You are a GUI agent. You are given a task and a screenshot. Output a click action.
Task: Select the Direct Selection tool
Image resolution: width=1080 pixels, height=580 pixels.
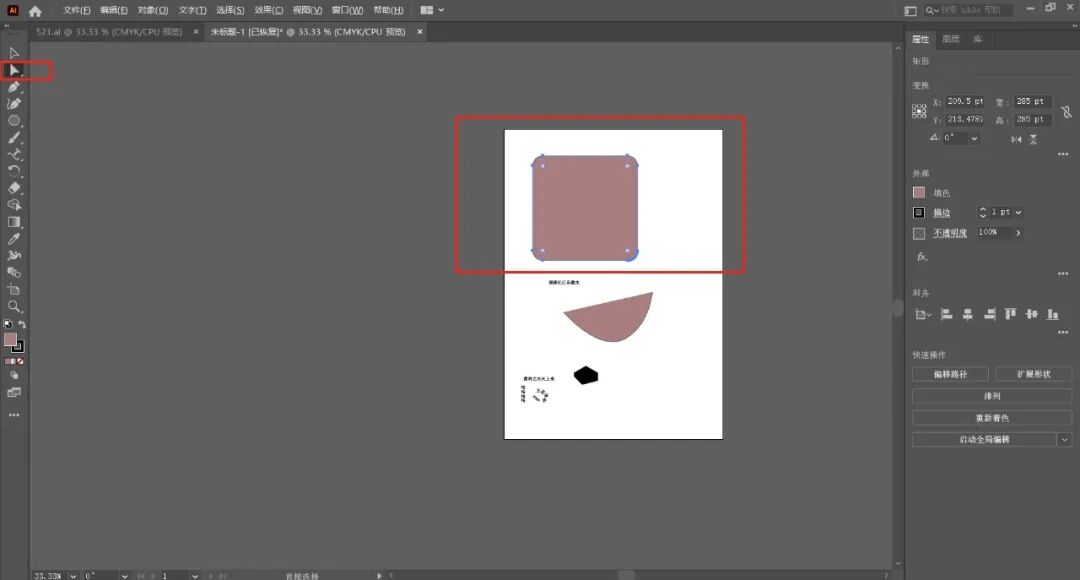pos(14,70)
